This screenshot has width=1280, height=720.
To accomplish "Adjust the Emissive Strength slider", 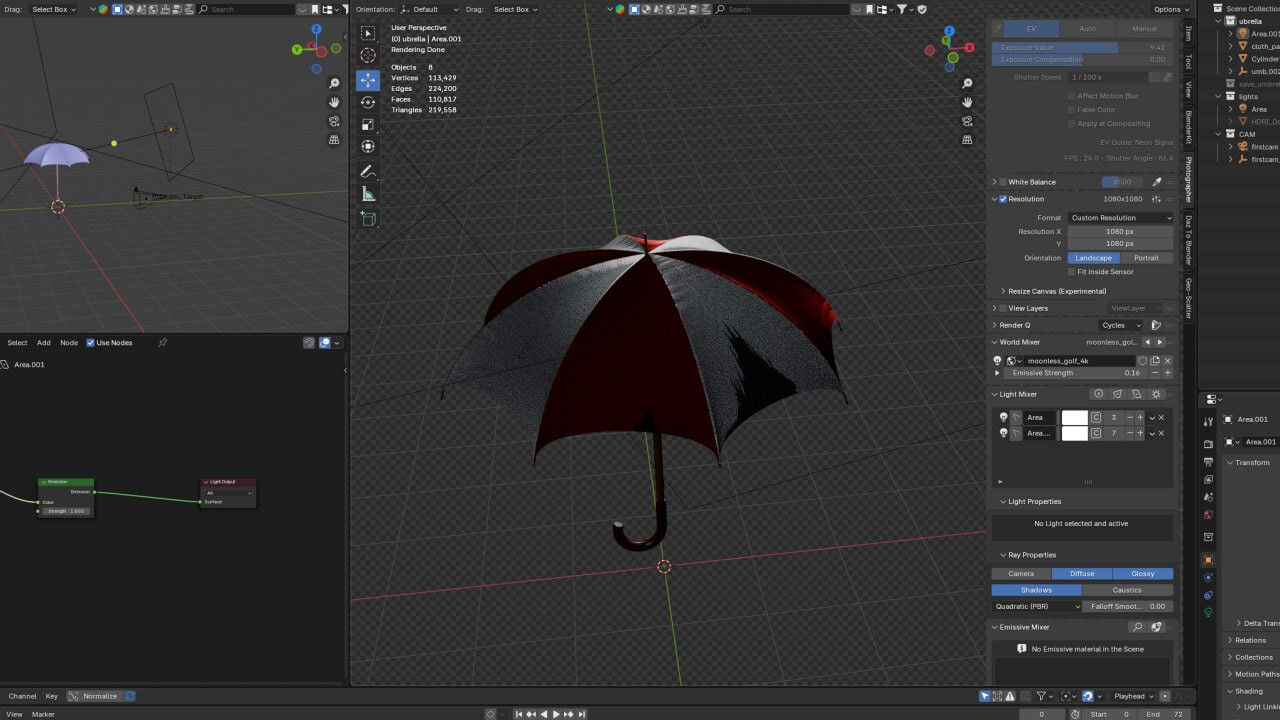I will coord(1075,373).
